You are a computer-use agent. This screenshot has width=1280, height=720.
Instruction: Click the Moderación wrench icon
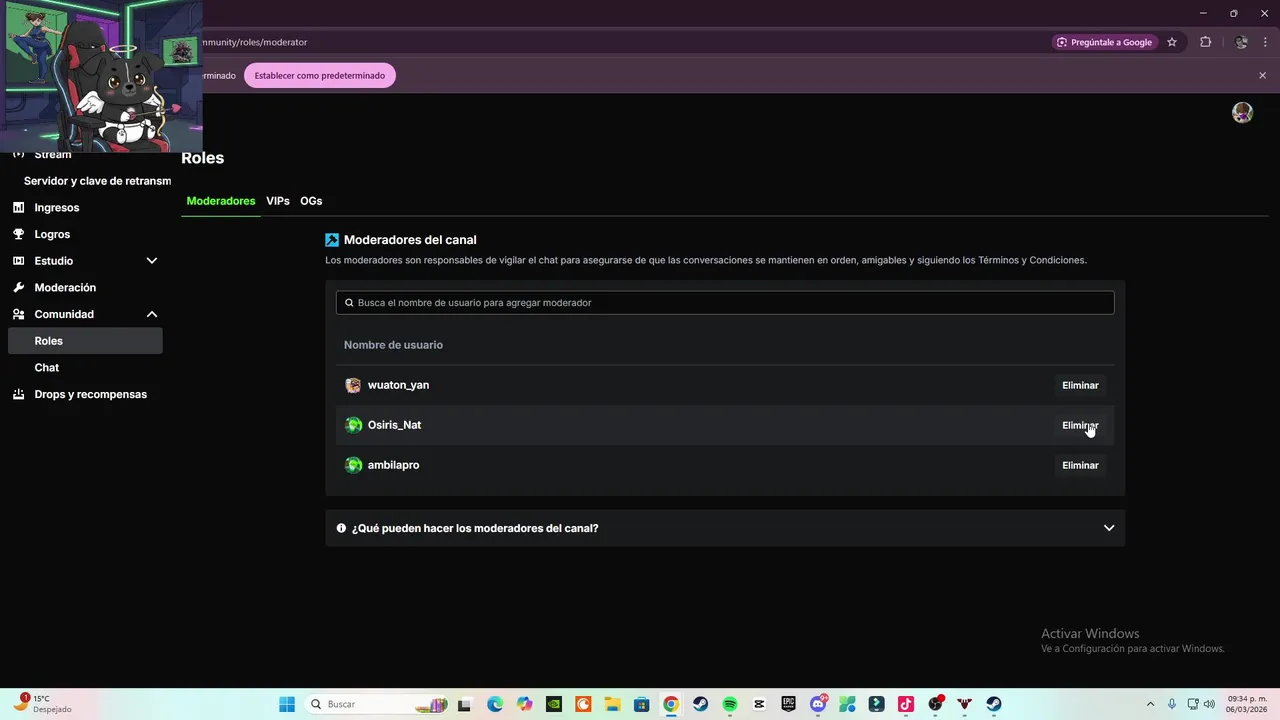(18, 287)
